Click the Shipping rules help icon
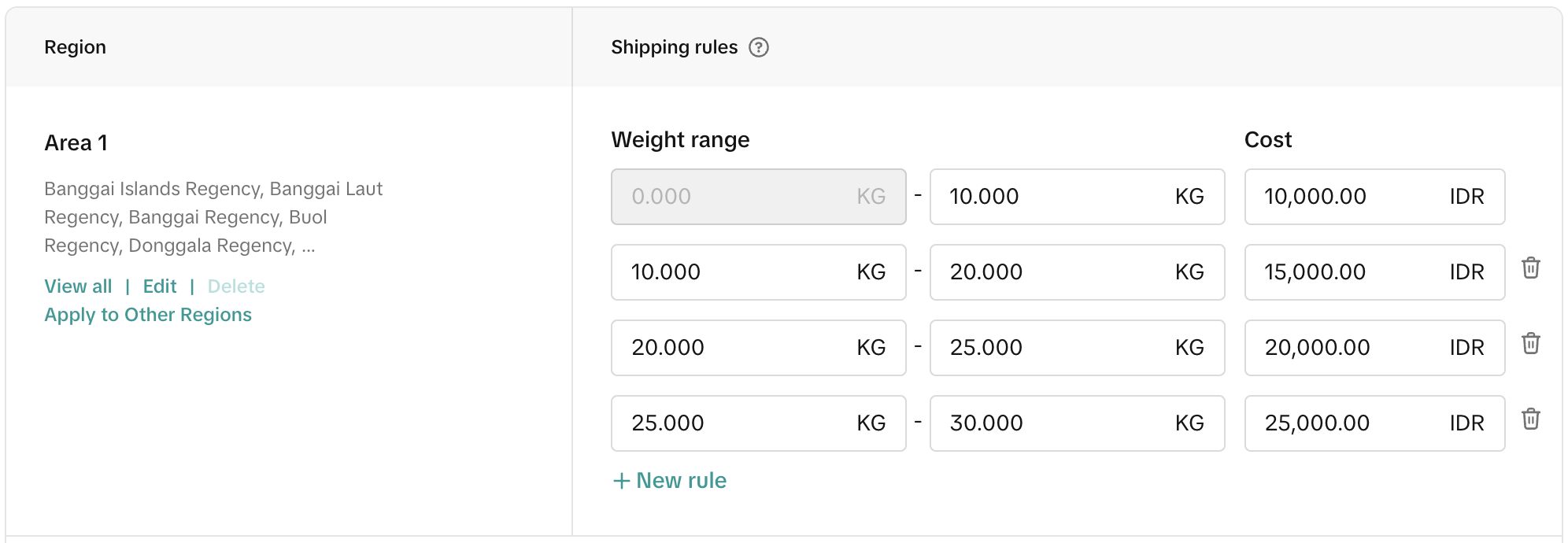This screenshot has height=543, width=1568. (758, 47)
